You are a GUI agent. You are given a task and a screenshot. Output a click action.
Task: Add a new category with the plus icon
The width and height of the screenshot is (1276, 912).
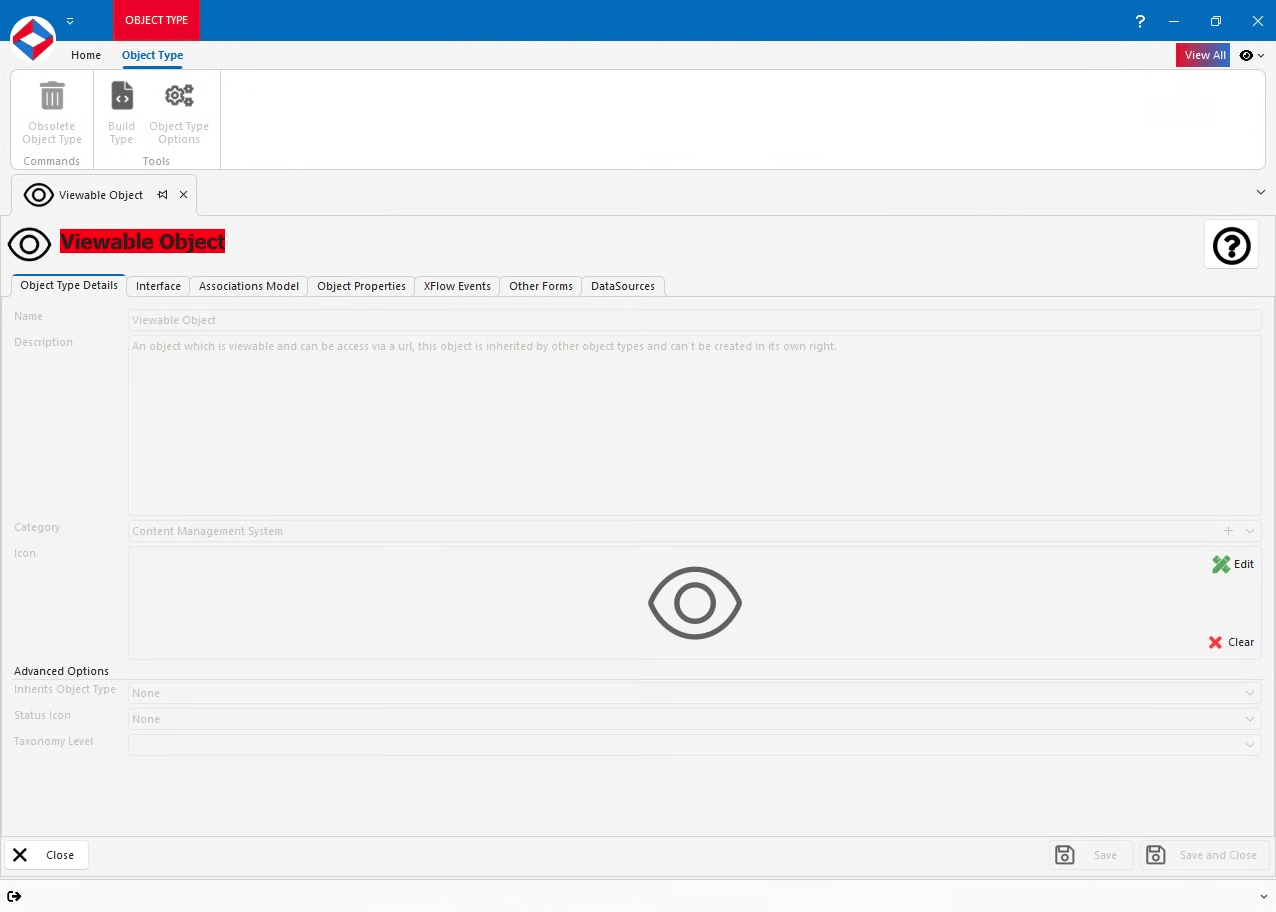1228,531
